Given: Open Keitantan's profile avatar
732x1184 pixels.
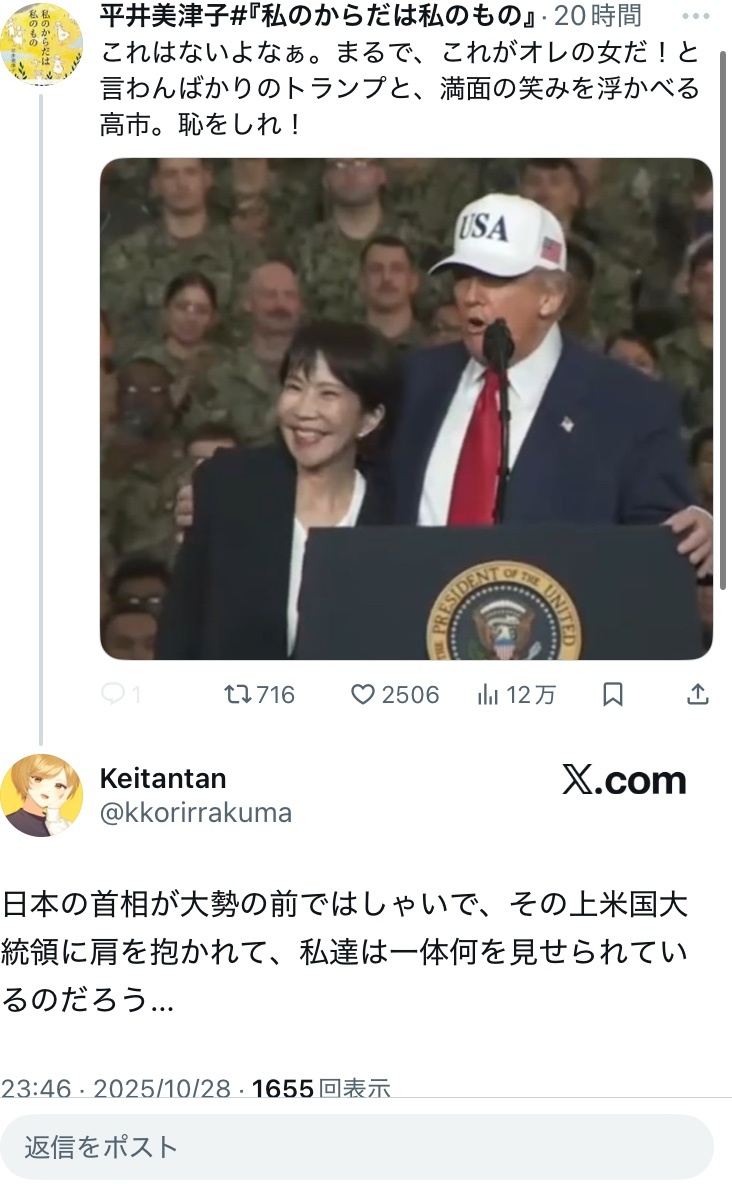Looking at the screenshot, I should 41,795.
